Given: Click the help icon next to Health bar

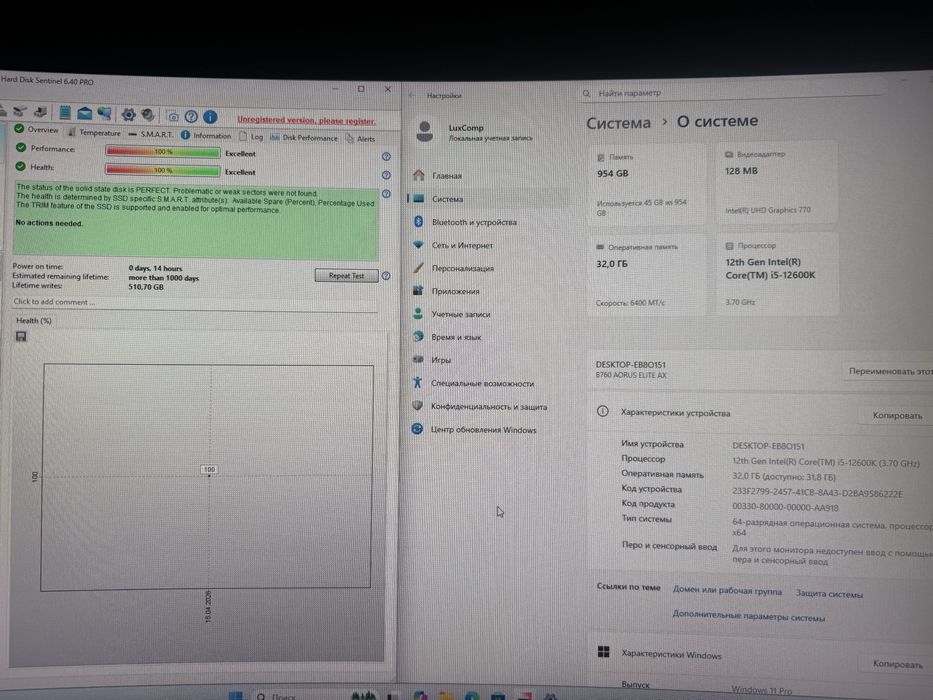Looking at the screenshot, I should point(386,175).
